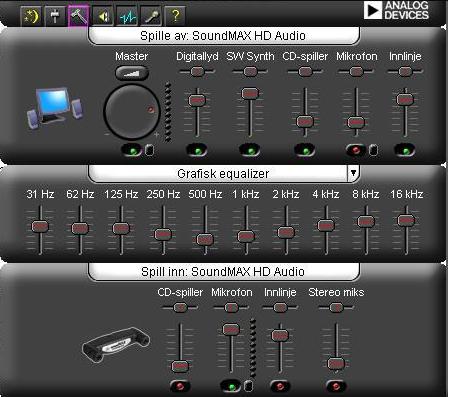
Task: Click the Stereo miks label text
Action: coord(336,292)
